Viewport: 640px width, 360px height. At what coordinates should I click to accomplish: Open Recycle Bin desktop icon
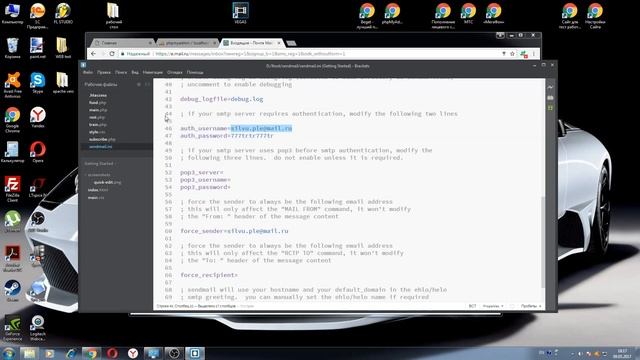[x=12, y=48]
